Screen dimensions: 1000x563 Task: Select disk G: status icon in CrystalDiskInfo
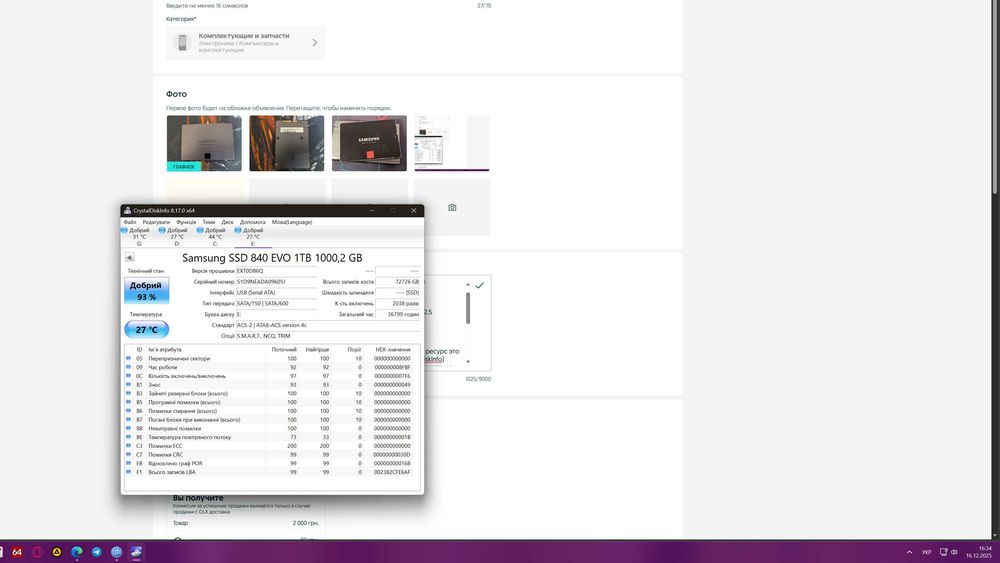pyautogui.click(x=124, y=230)
